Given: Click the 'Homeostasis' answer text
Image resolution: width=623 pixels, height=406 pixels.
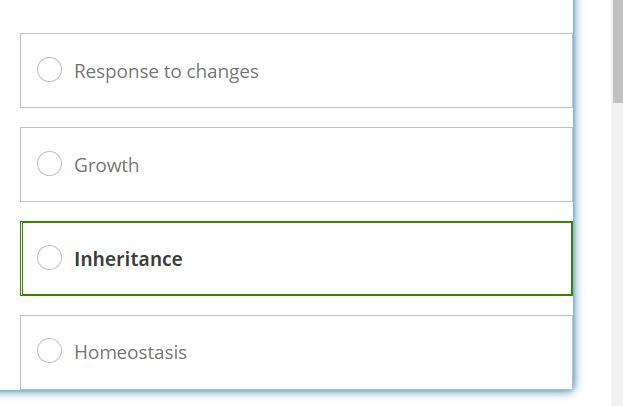Looking at the screenshot, I should (x=130, y=352).
